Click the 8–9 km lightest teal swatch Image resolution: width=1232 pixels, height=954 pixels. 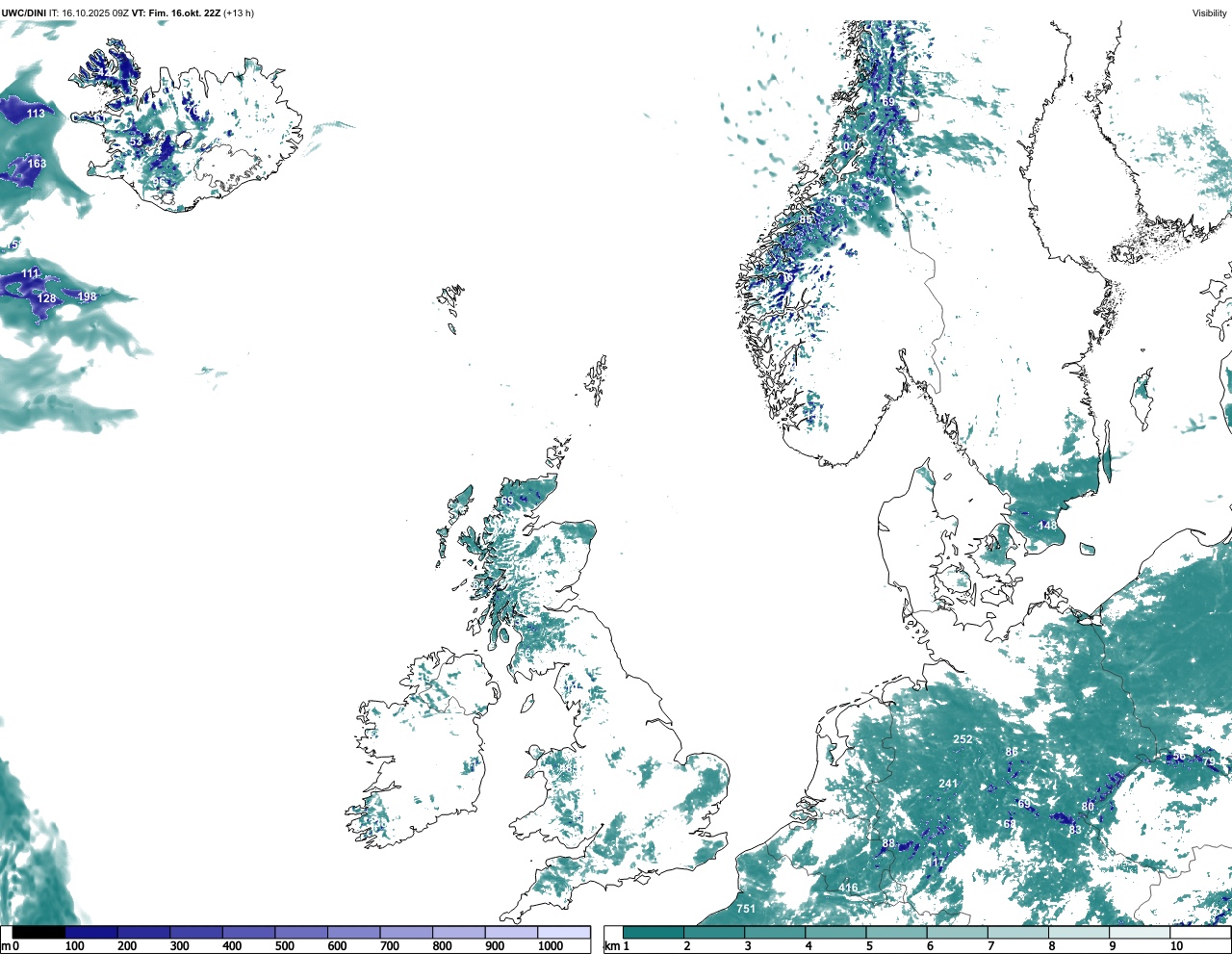pyautogui.click(x=1080, y=932)
